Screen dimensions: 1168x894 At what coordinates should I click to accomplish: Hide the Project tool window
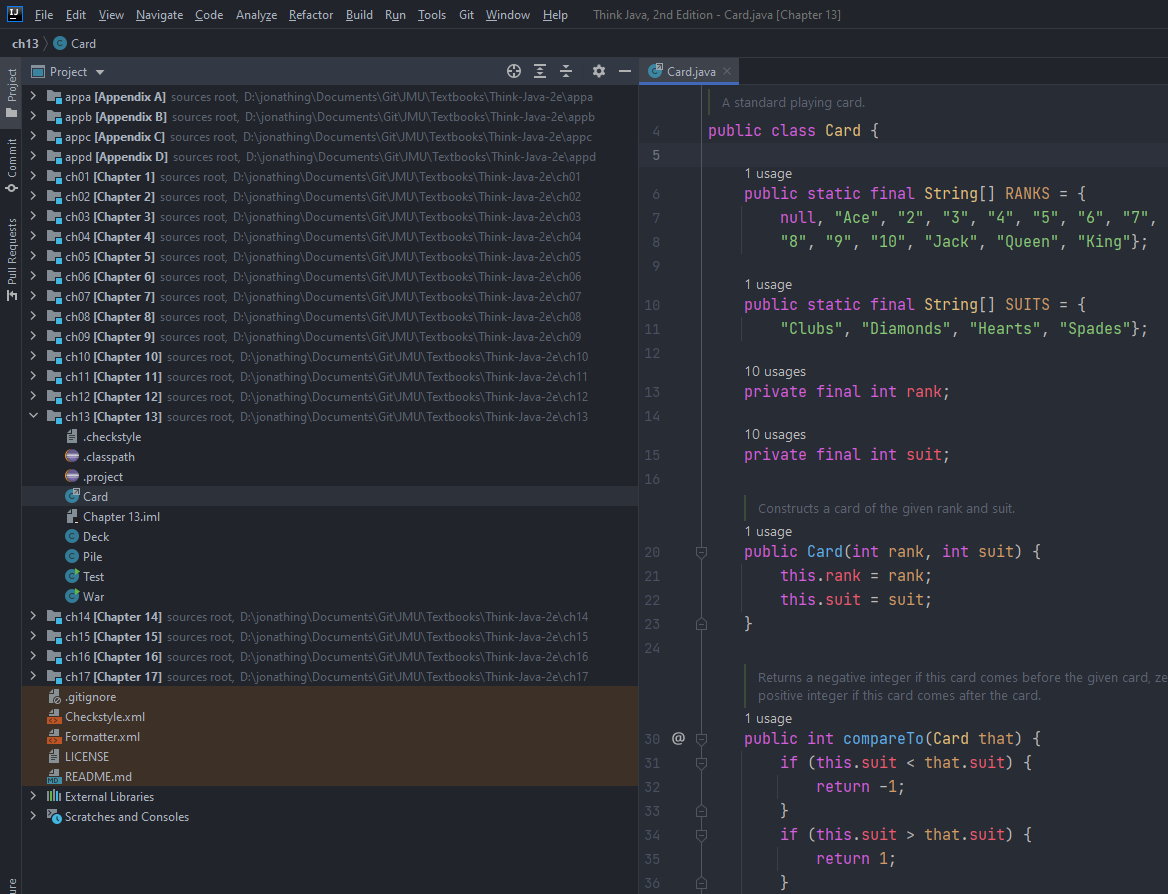pos(625,72)
